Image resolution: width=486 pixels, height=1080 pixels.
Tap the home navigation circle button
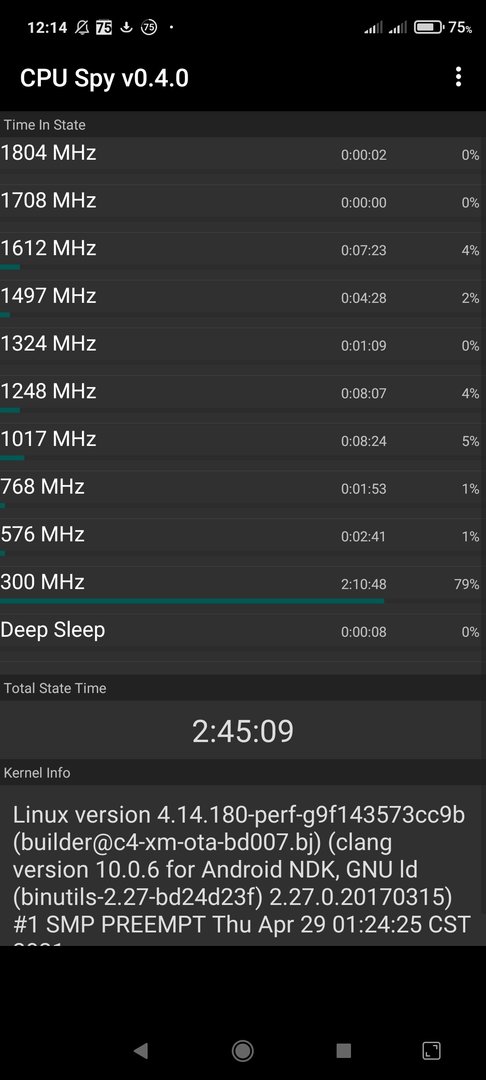coord(242,1050)
